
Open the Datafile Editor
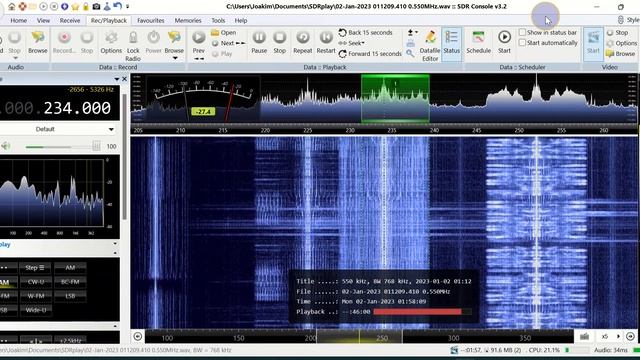[430, 46]
